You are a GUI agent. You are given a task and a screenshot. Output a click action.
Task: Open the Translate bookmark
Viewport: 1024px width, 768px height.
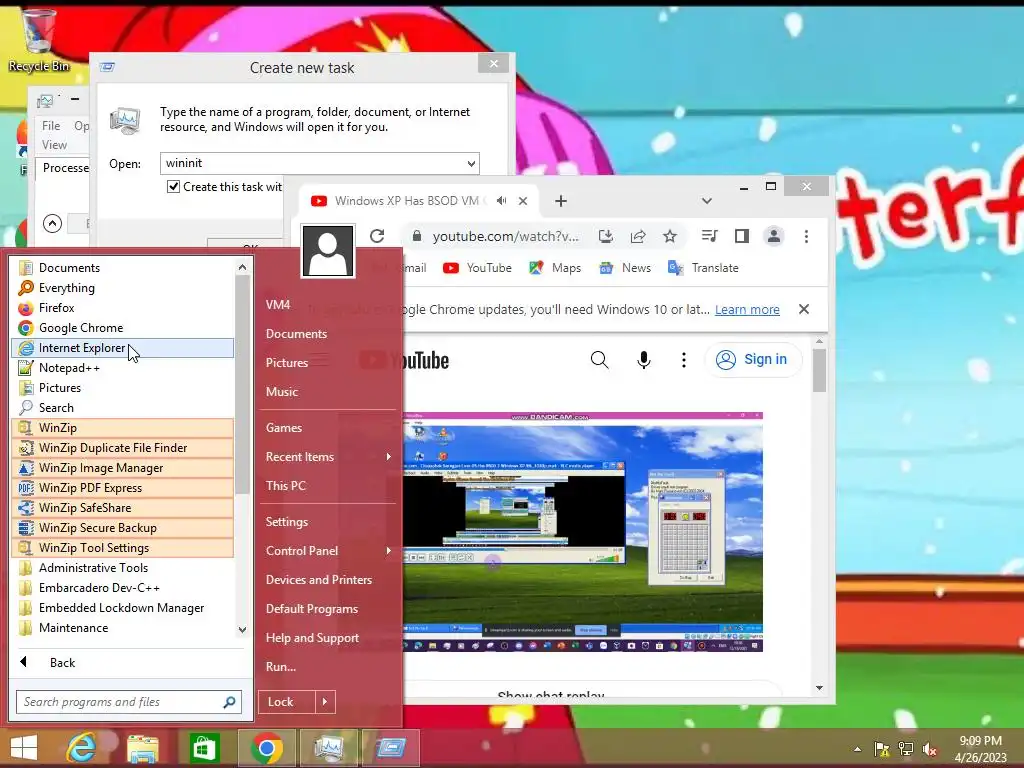(x=703, y=268)
